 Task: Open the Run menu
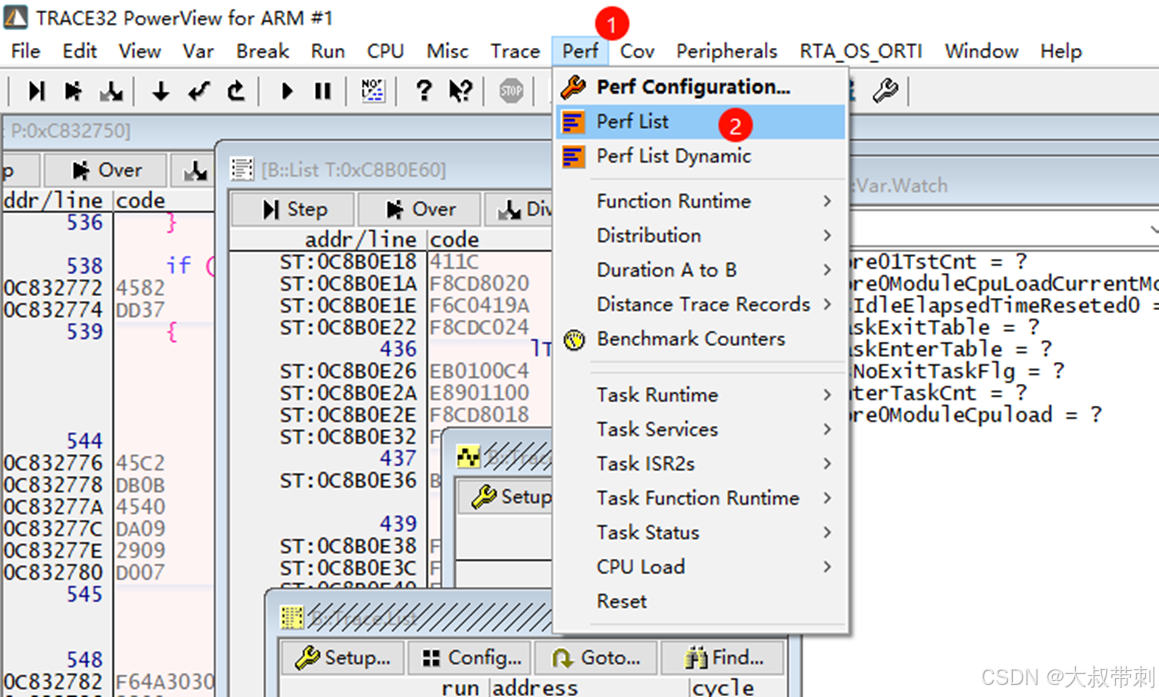[x=327, y=51]
